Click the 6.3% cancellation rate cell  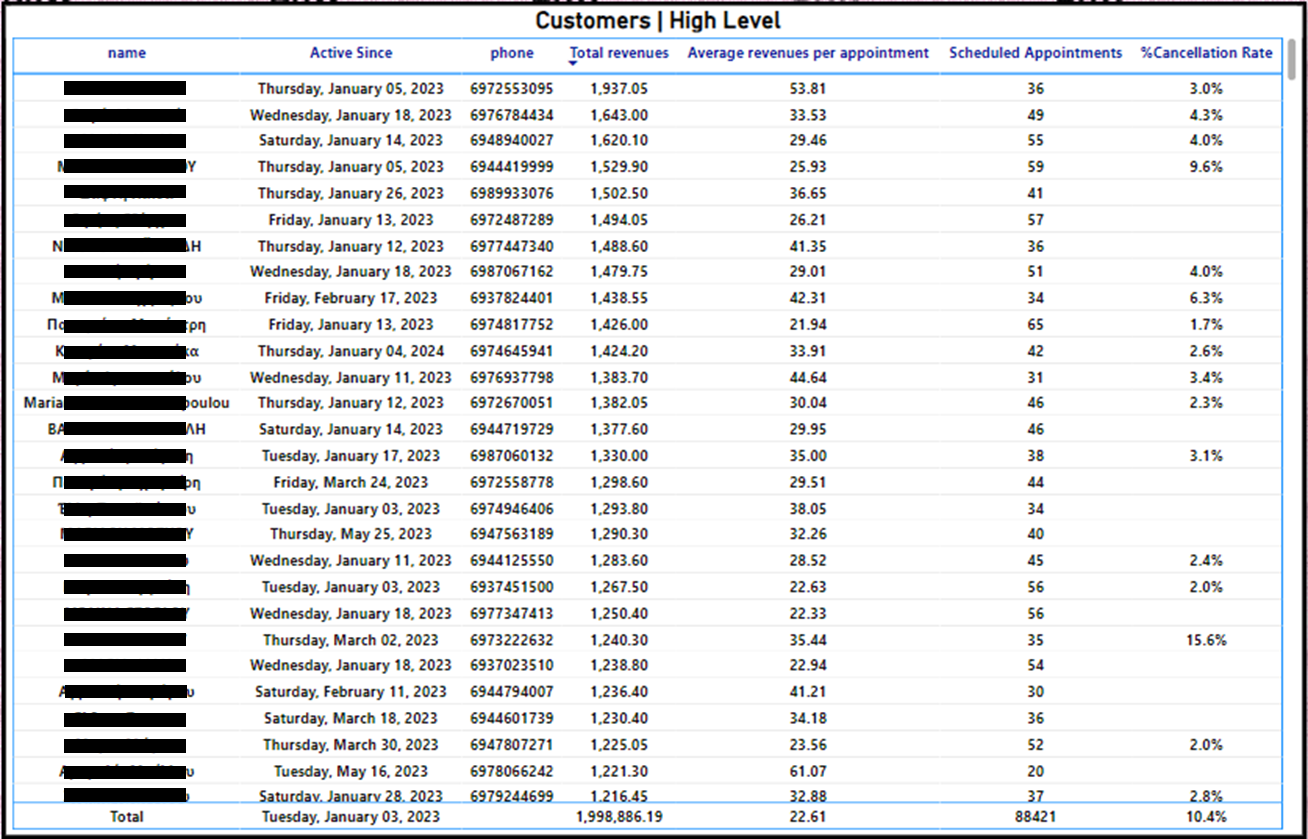point(1206,298)
